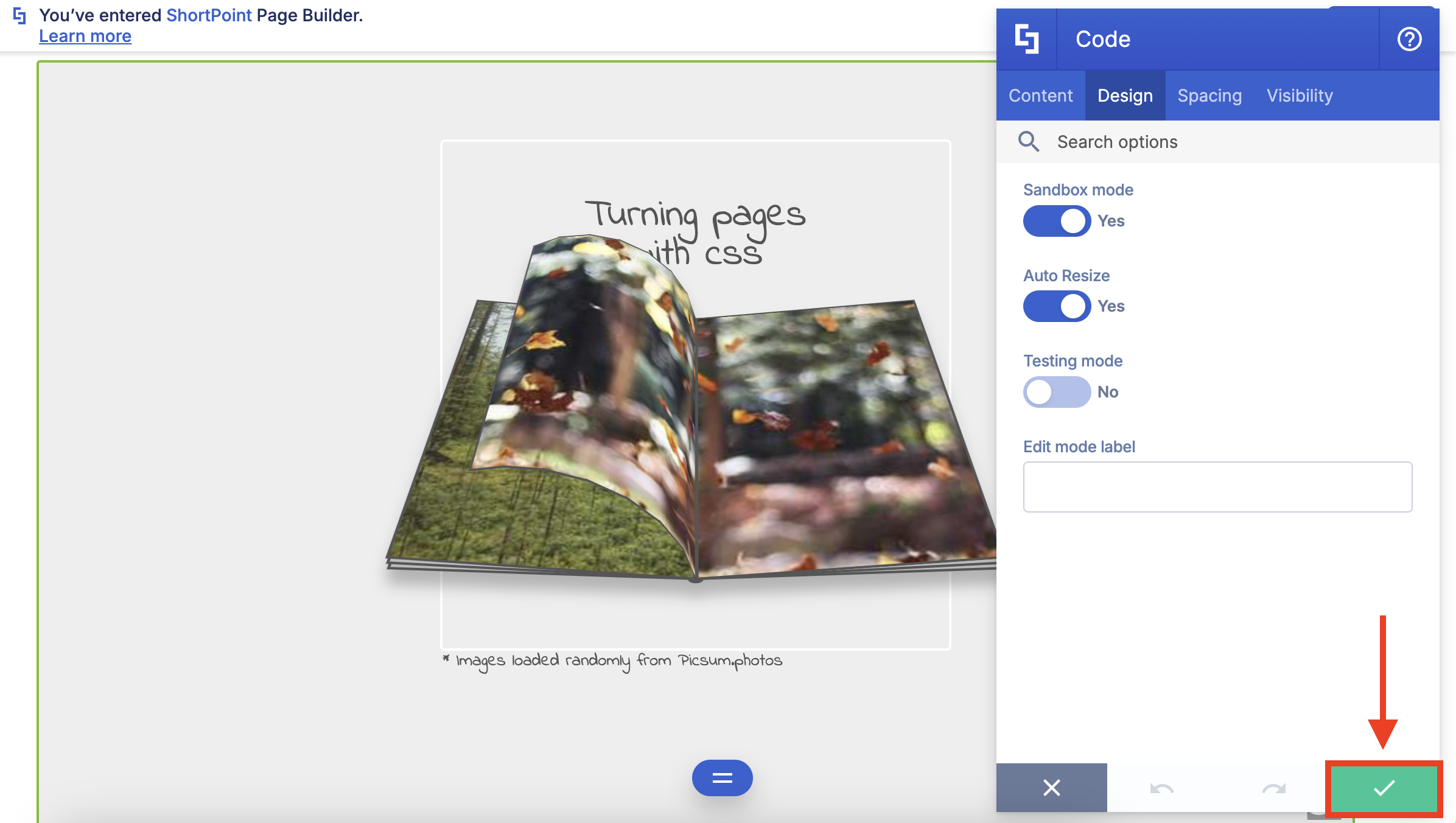Turn off the Auto Resize toggle
1456x823 pixels.
[1057, 306]
